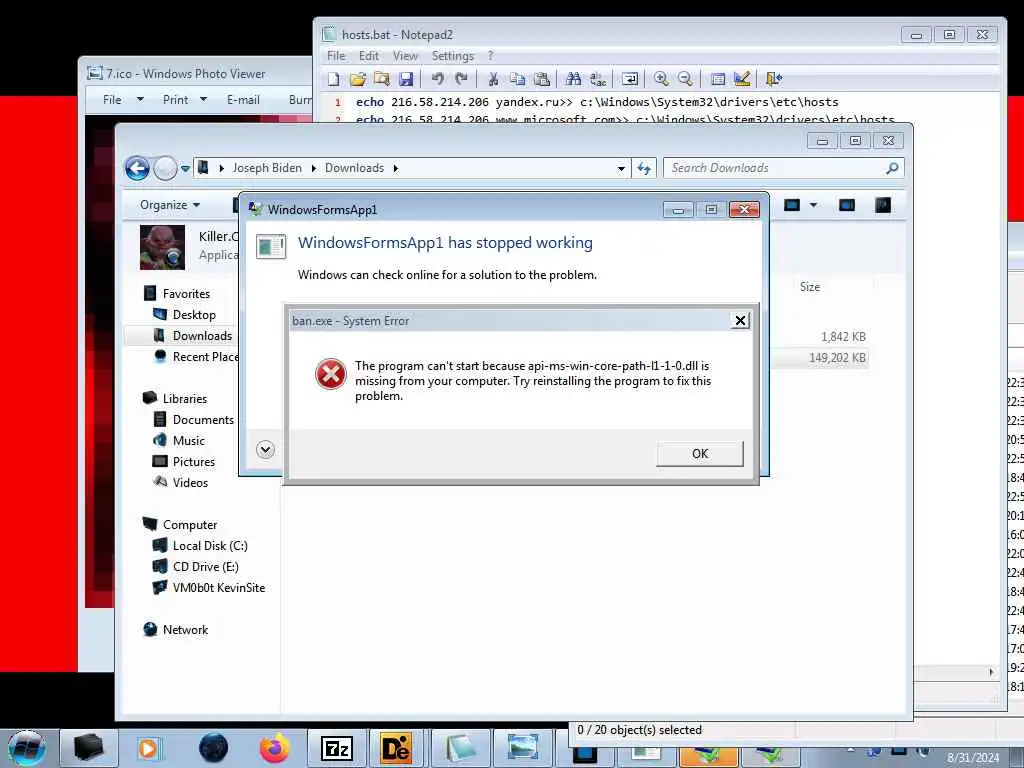Open File dropdown in Windows Photo Viewer

click(x=122, y=100)
